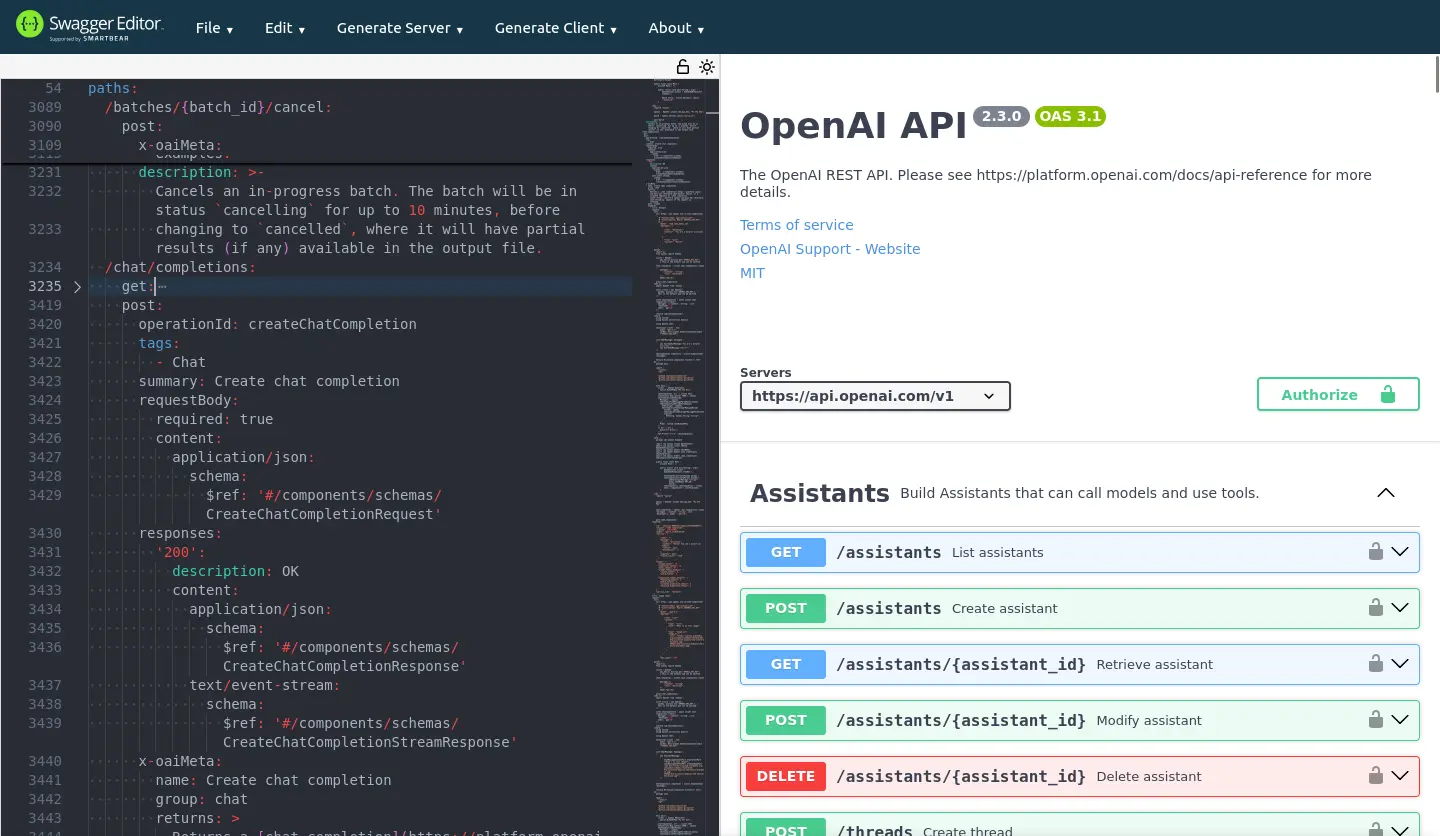Open the Terms of service link
The height and width of the screenshot is (836, 1440).
(796, 225)
